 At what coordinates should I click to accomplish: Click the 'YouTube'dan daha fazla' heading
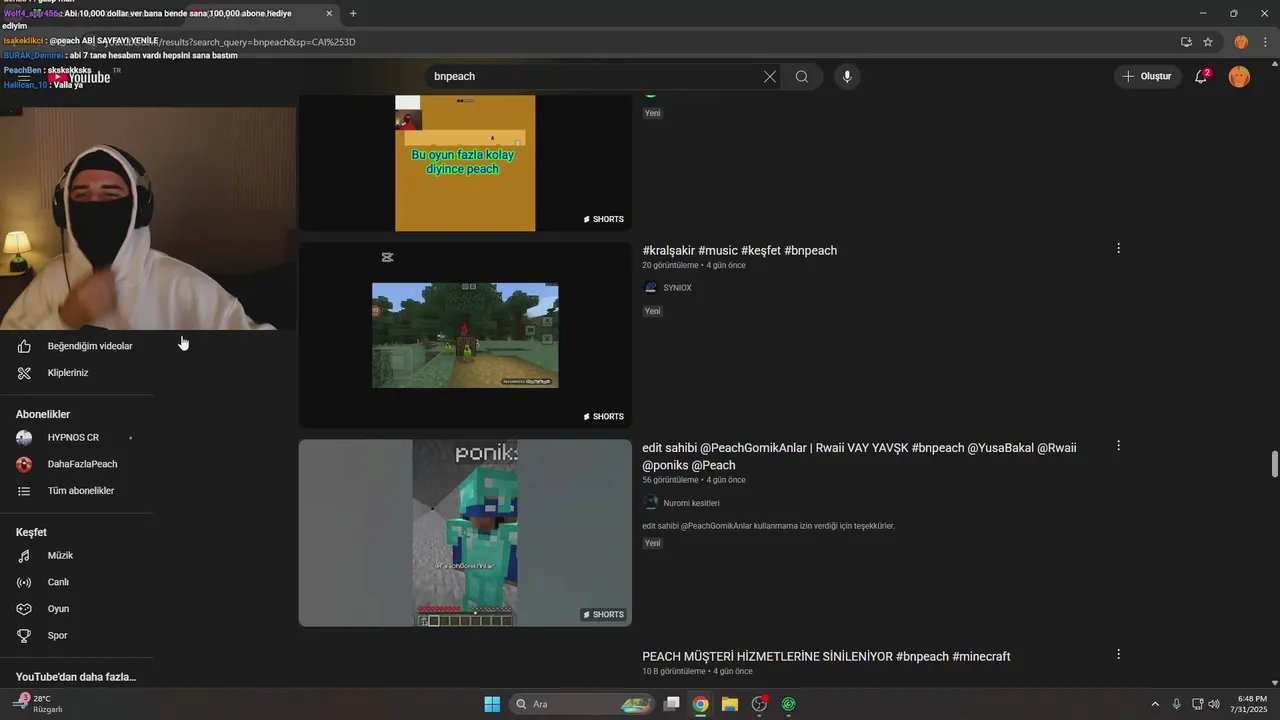point(76,677)
